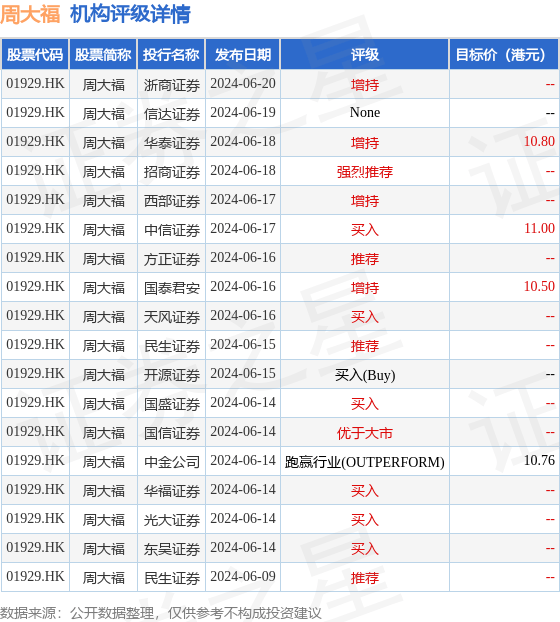Click the 强烈推荐 rating by 招商证券
560x622 pixels.
(x=364, y=171)
